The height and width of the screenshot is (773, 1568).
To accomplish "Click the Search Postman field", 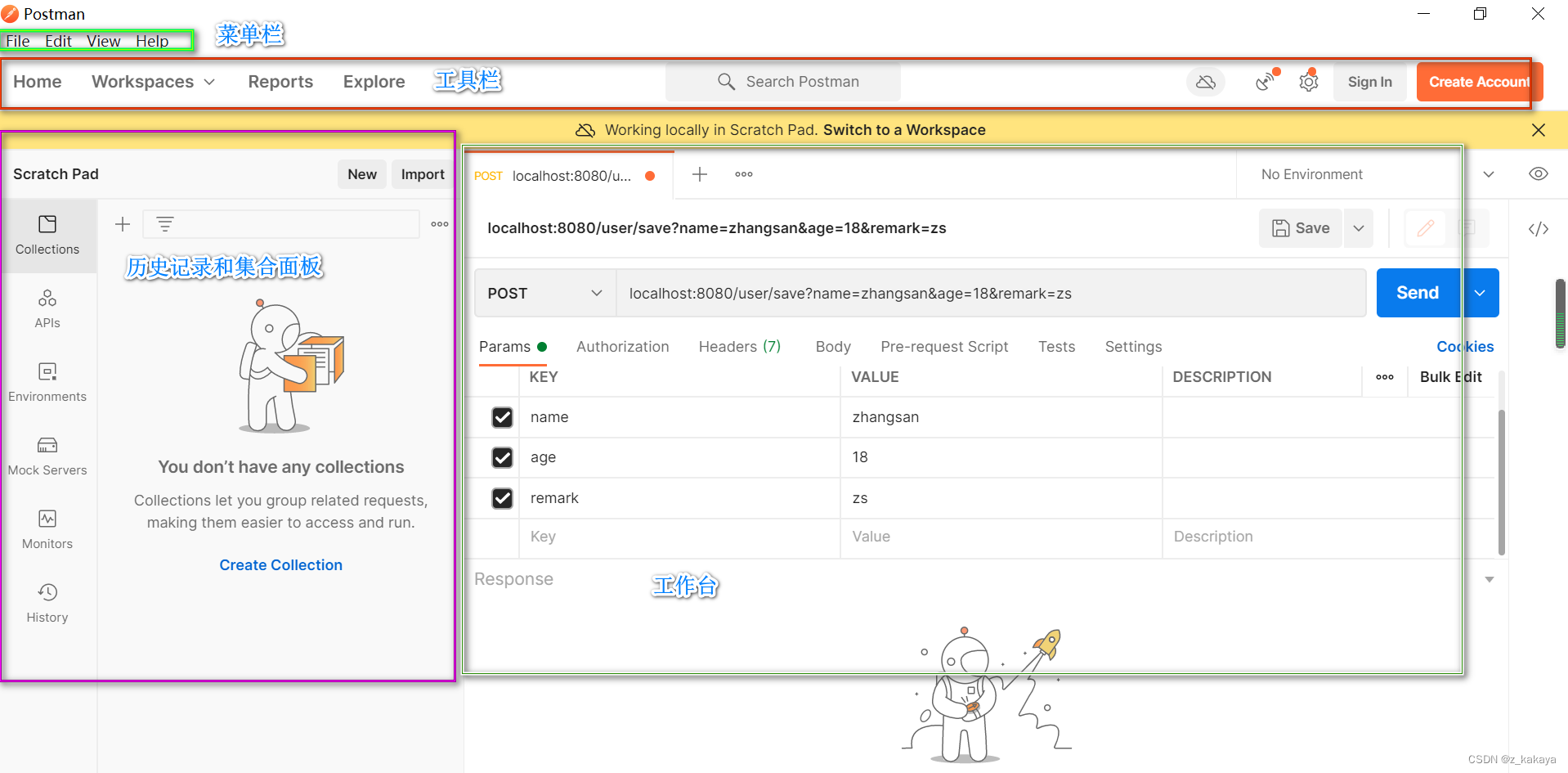I will 783,82.
